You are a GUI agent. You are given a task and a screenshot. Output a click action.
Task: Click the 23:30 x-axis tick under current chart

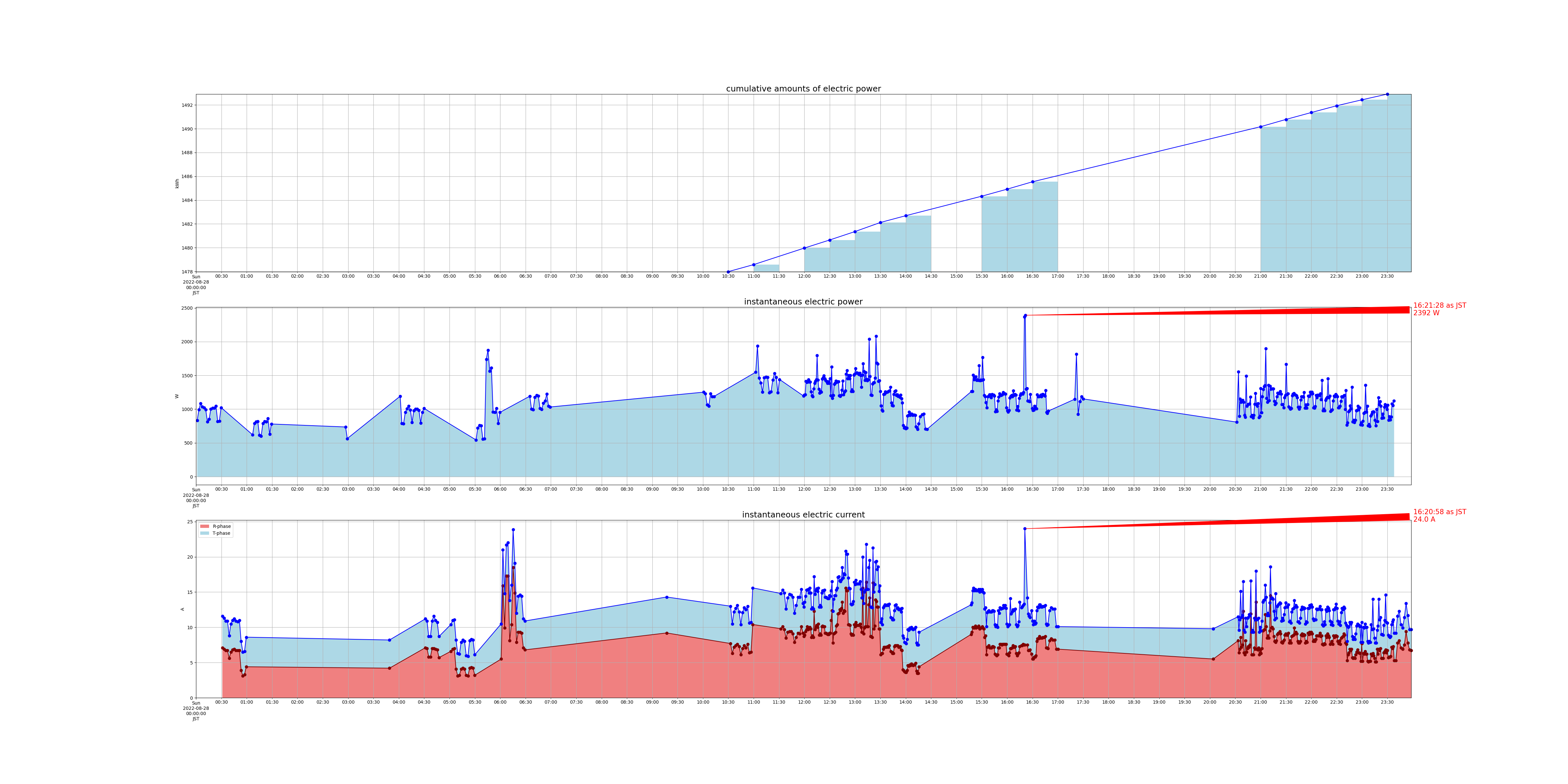coord(1387,702)
